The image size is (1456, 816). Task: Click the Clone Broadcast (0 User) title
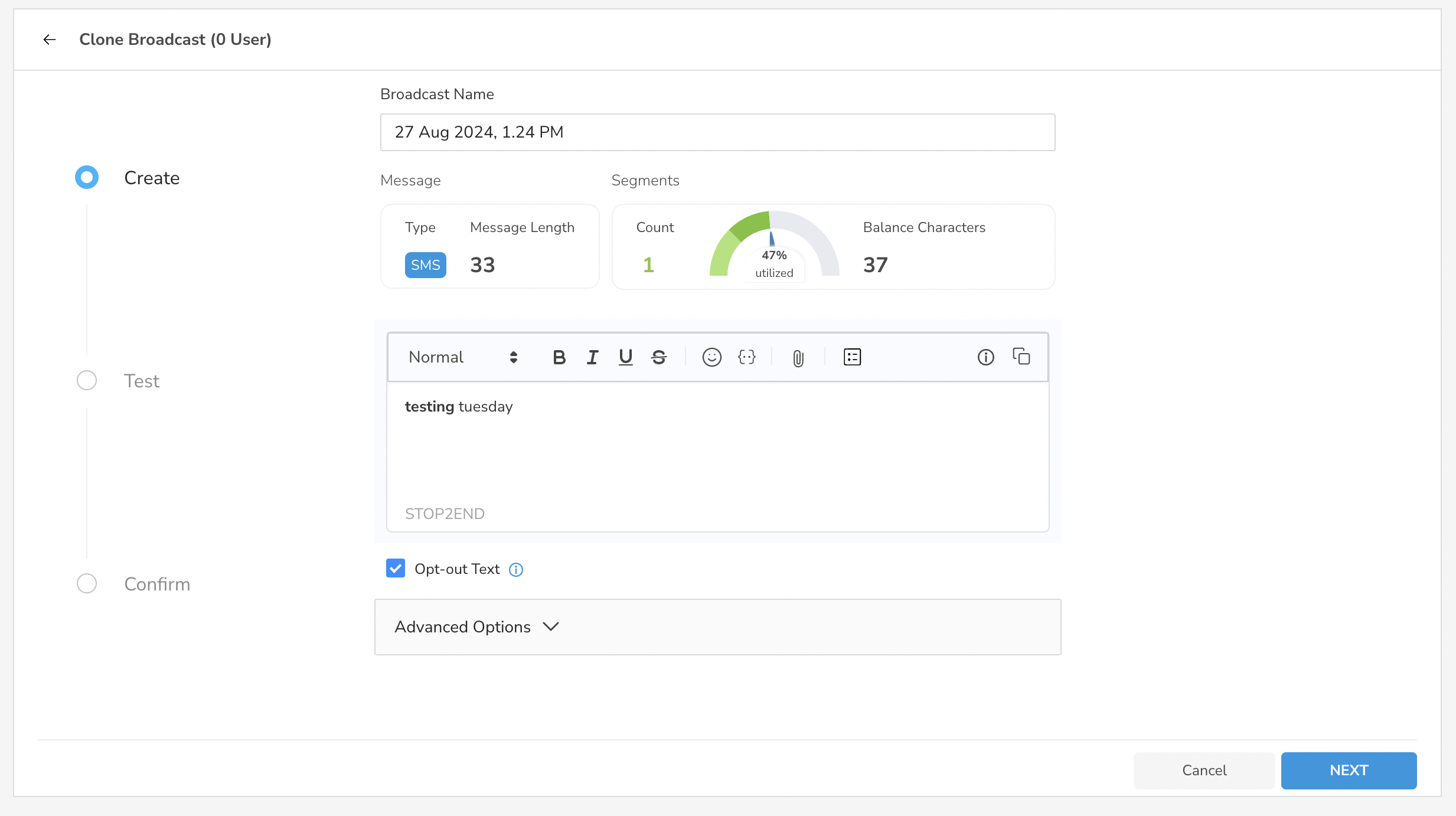coord(175,40)
